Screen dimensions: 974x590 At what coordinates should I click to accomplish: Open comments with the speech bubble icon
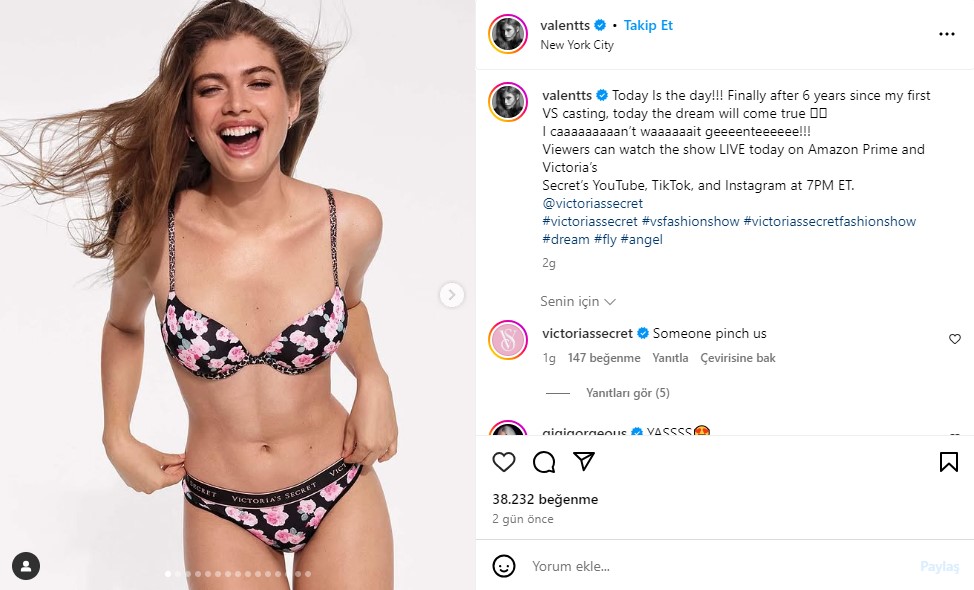point(544,461)
